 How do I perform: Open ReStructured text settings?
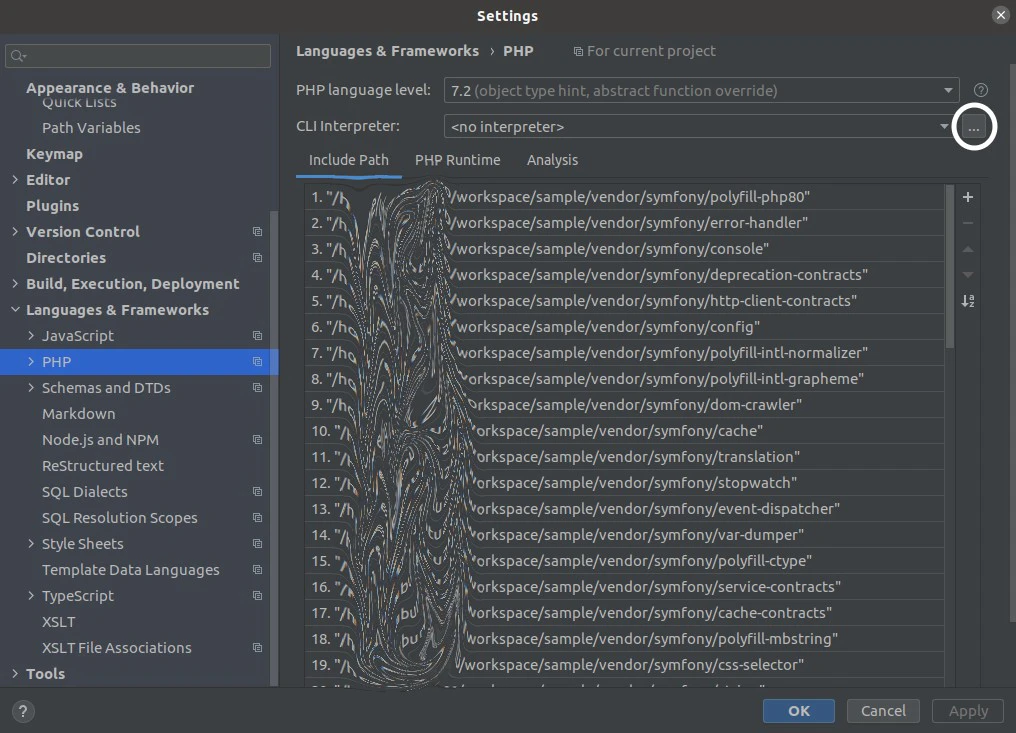[102, 465]
